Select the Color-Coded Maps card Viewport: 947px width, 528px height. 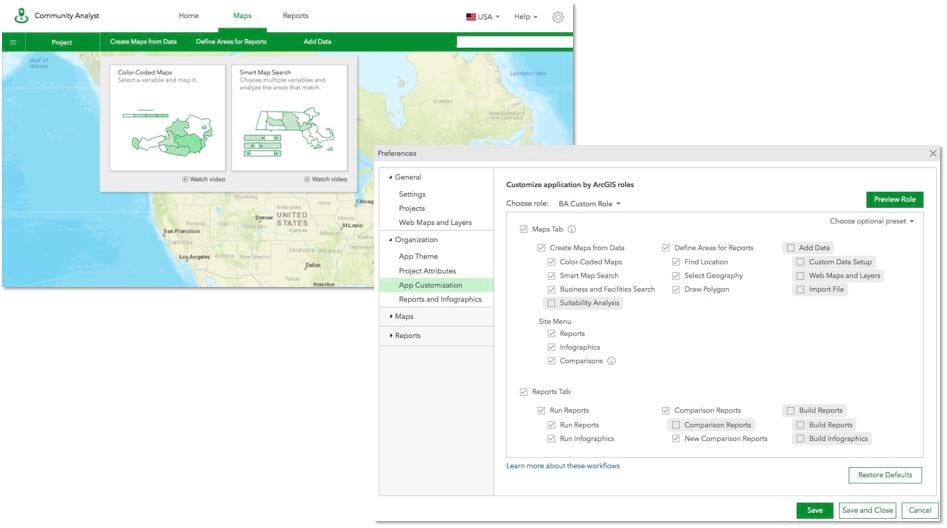coord(167,118)
